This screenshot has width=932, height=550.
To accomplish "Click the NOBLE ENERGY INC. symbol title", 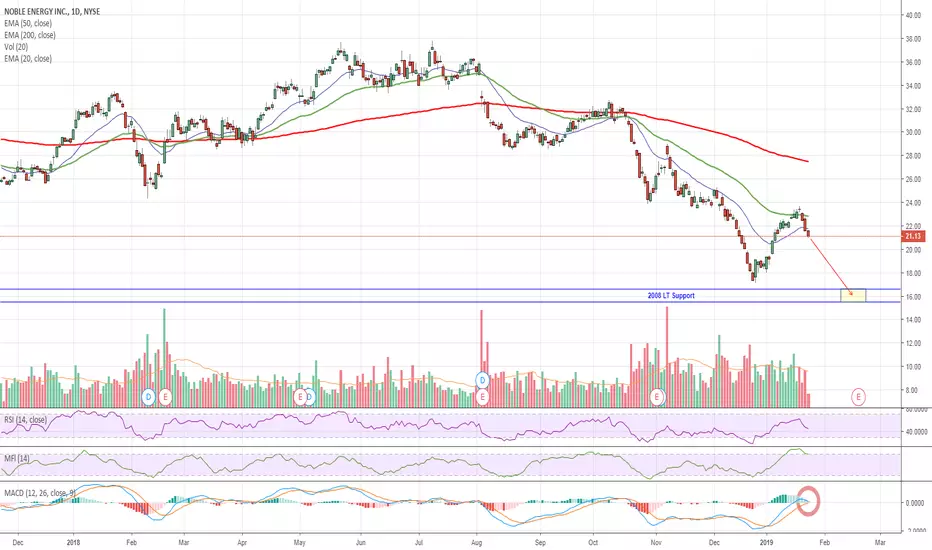I will 52,11.
